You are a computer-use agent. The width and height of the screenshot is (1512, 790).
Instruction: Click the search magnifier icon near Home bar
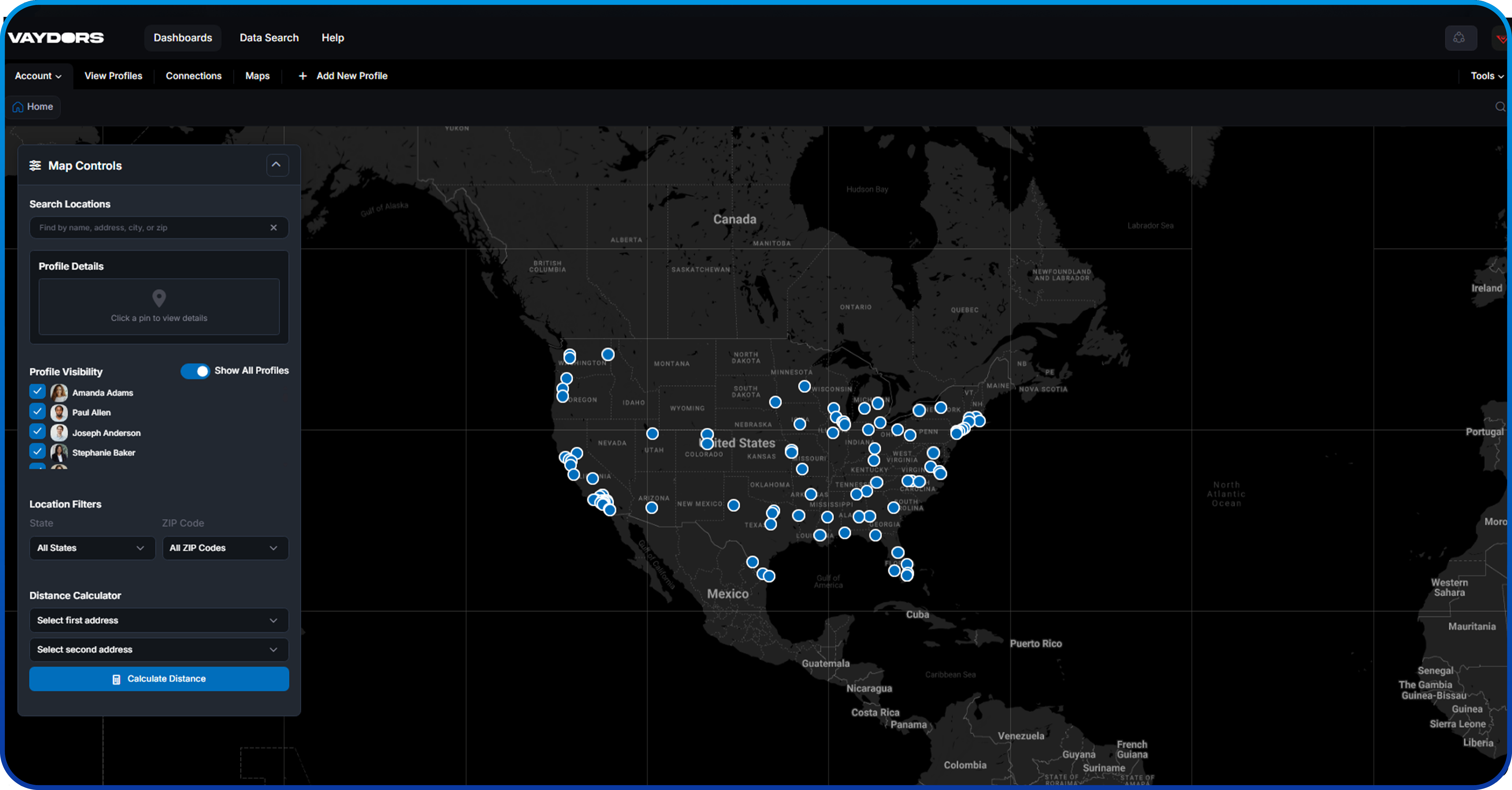click(x=1500, y=107)
